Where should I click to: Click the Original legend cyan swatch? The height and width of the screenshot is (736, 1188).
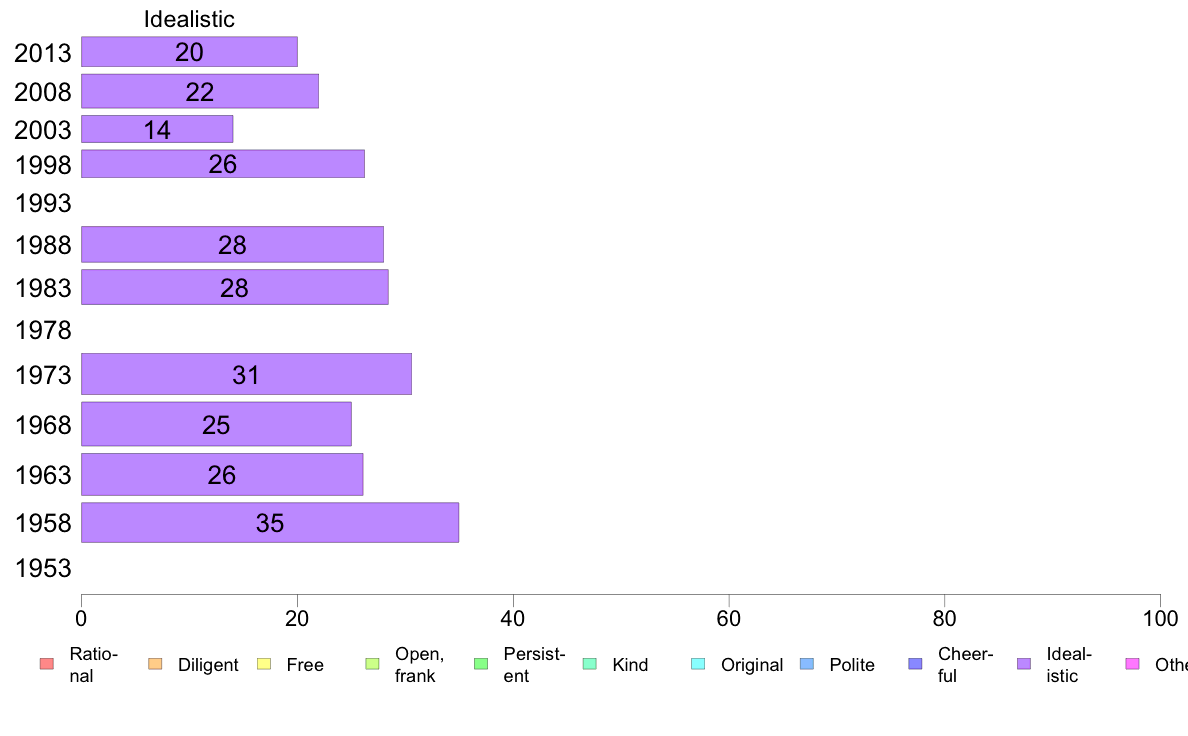(699, 664)
